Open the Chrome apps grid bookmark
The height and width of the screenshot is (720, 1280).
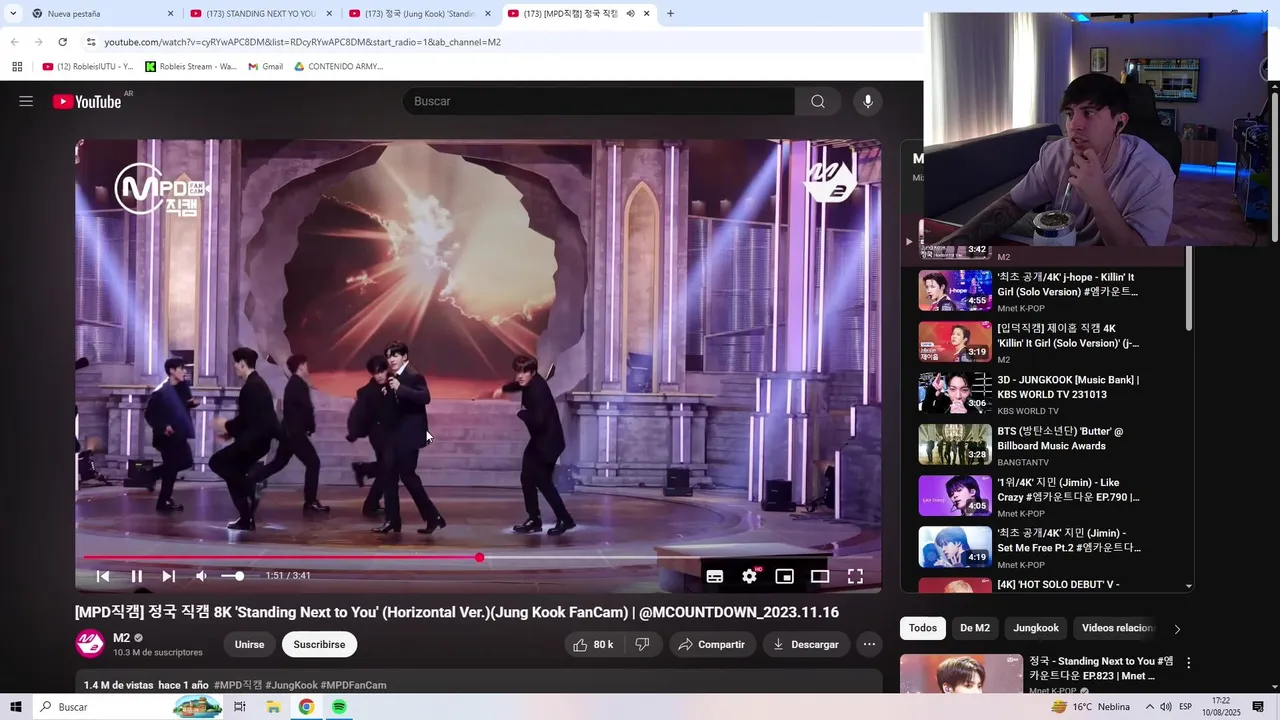[17, 66]
